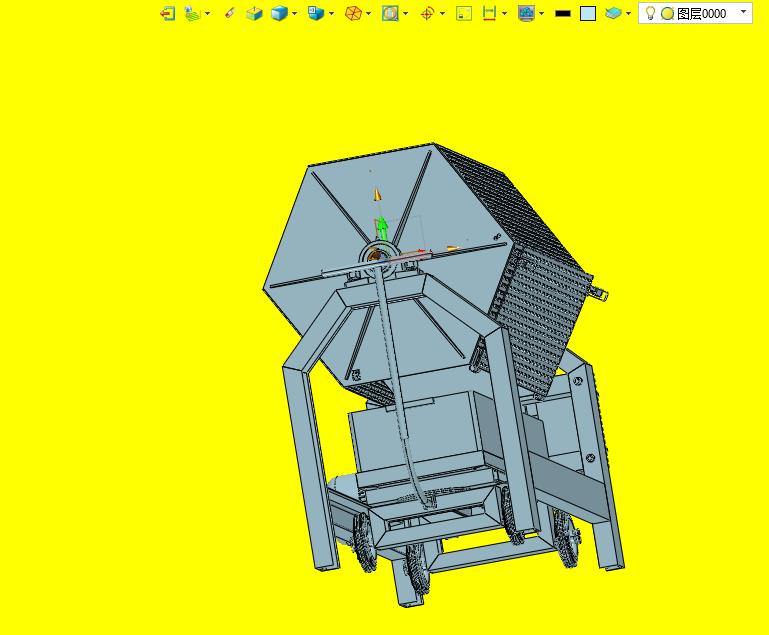Expand the dimension measure dropdown arrow

tap(504, 13)
